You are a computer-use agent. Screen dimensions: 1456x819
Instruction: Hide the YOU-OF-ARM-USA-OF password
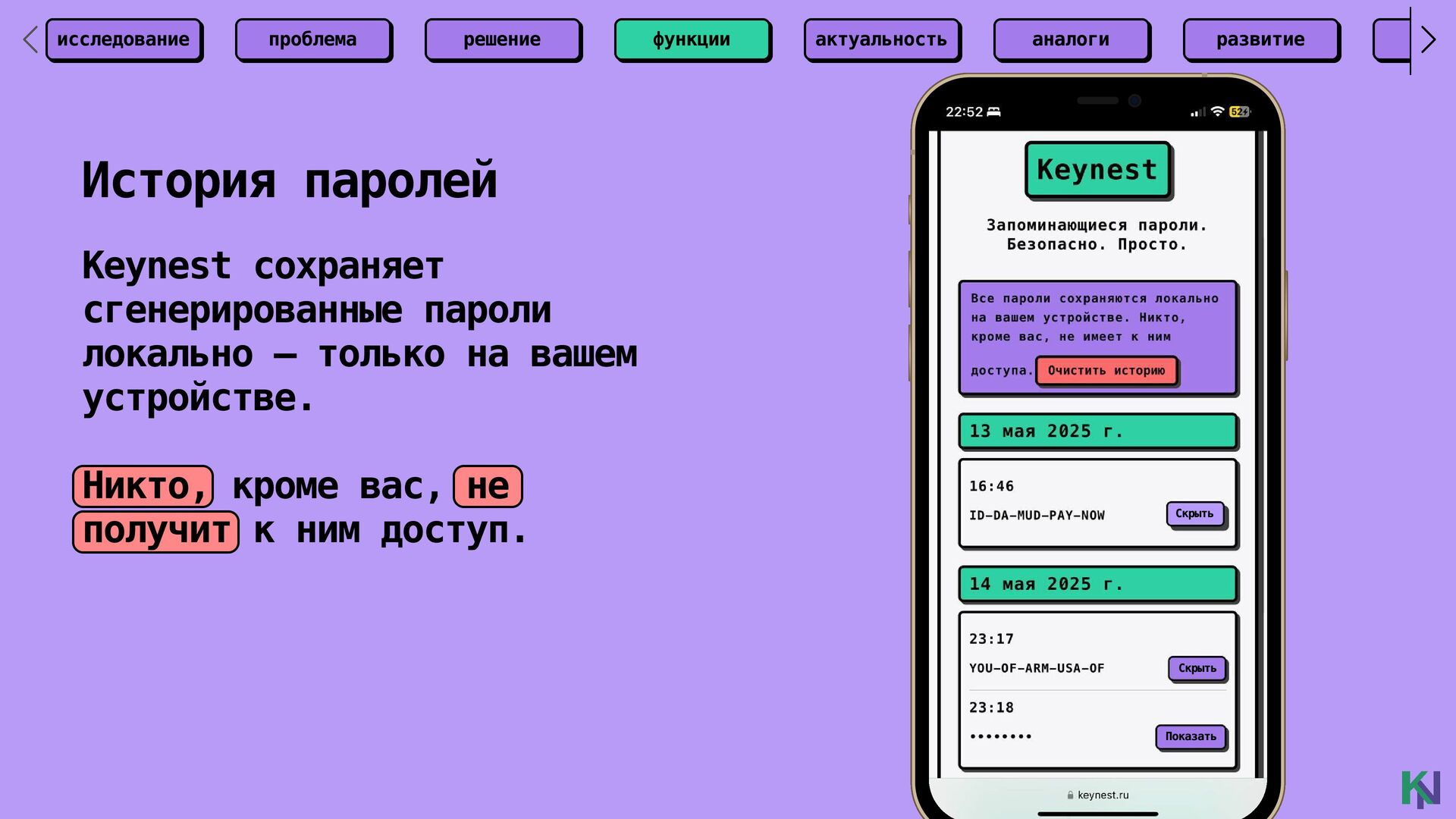pyautogui.click(x=1197, y=668)
